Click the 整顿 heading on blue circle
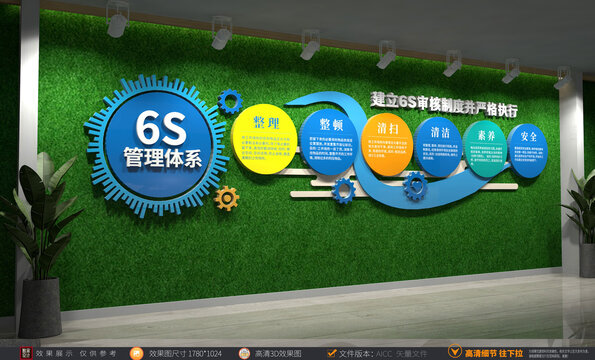The width and height of the screenshot is (595, 360). point(331,124)
